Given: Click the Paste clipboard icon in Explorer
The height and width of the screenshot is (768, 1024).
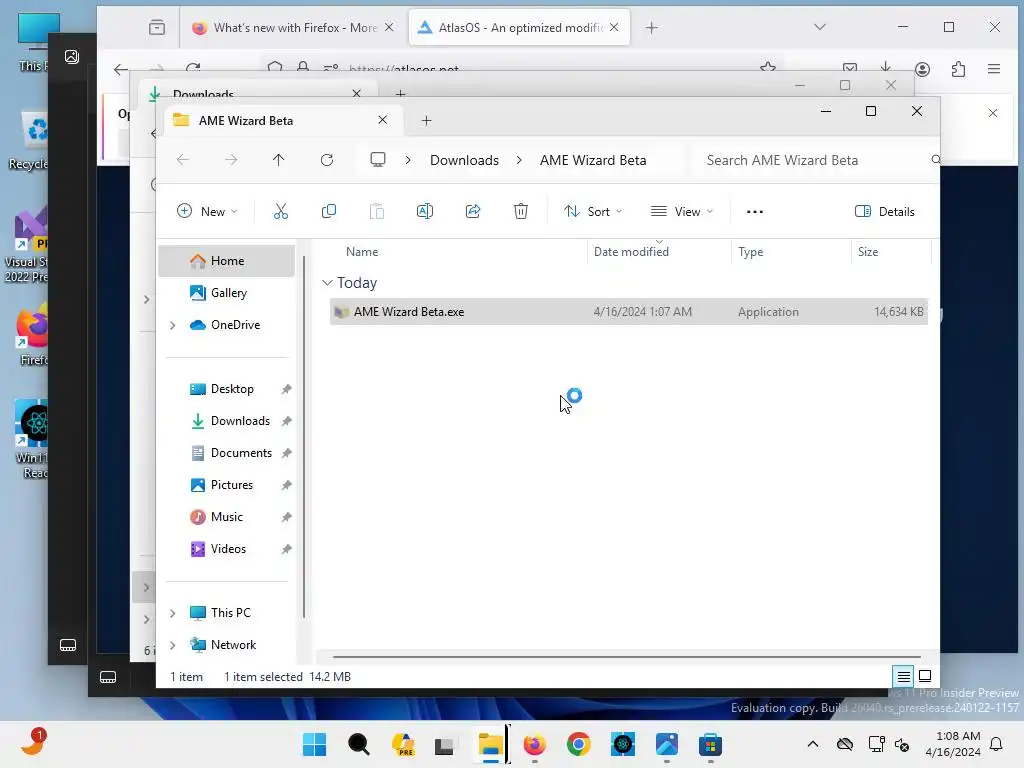Looking at the screenshot, I should [x=377, y=212].
